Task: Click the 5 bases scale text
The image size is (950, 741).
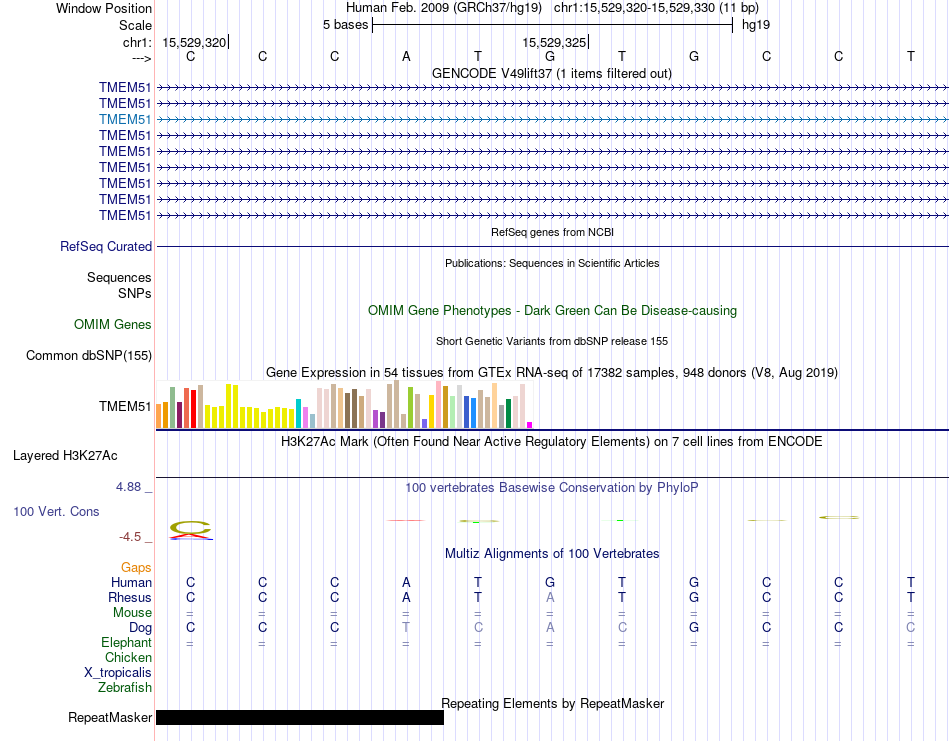Action: point(345,25)
